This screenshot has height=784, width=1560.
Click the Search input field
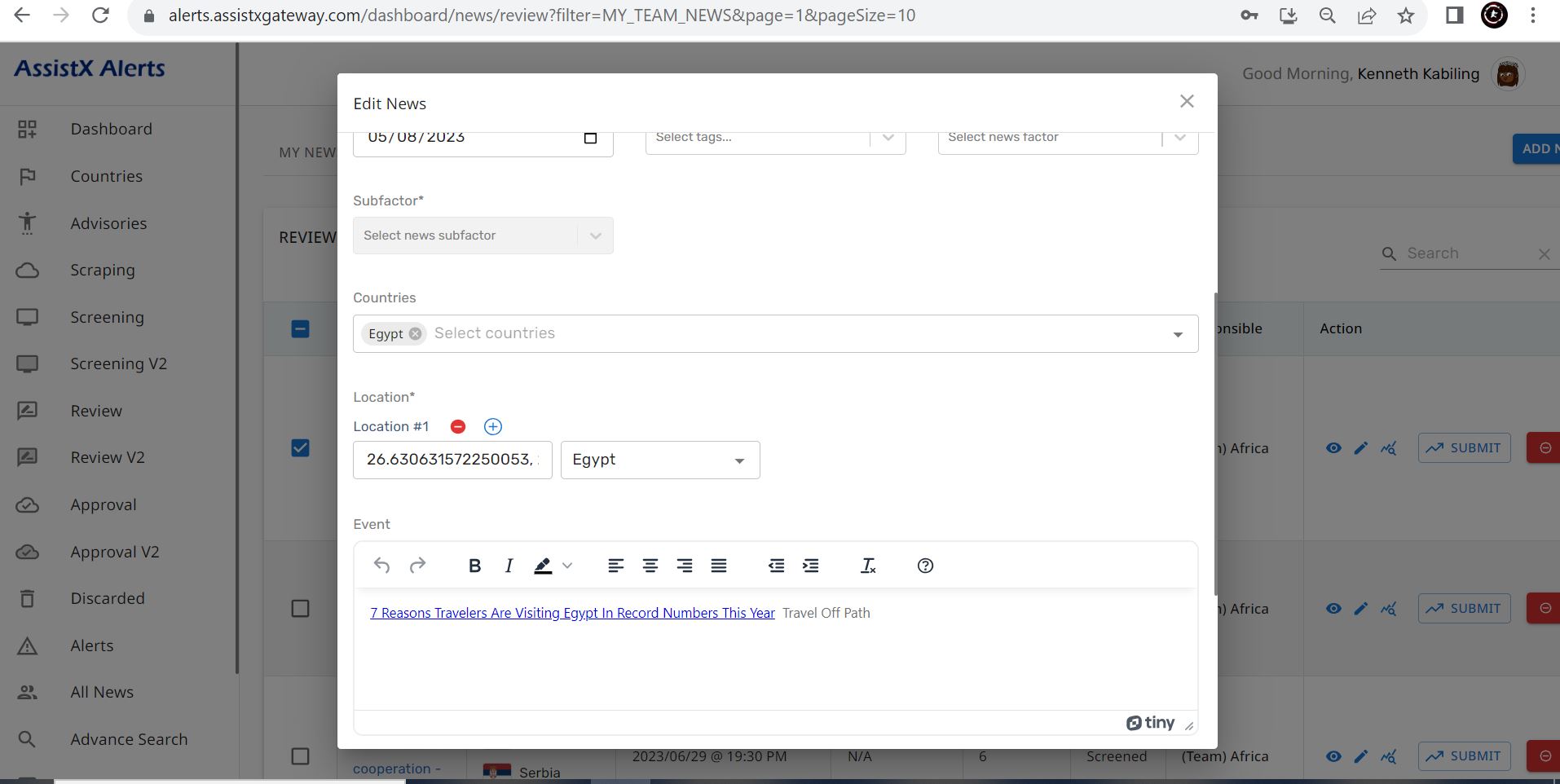pos(1467,253)
